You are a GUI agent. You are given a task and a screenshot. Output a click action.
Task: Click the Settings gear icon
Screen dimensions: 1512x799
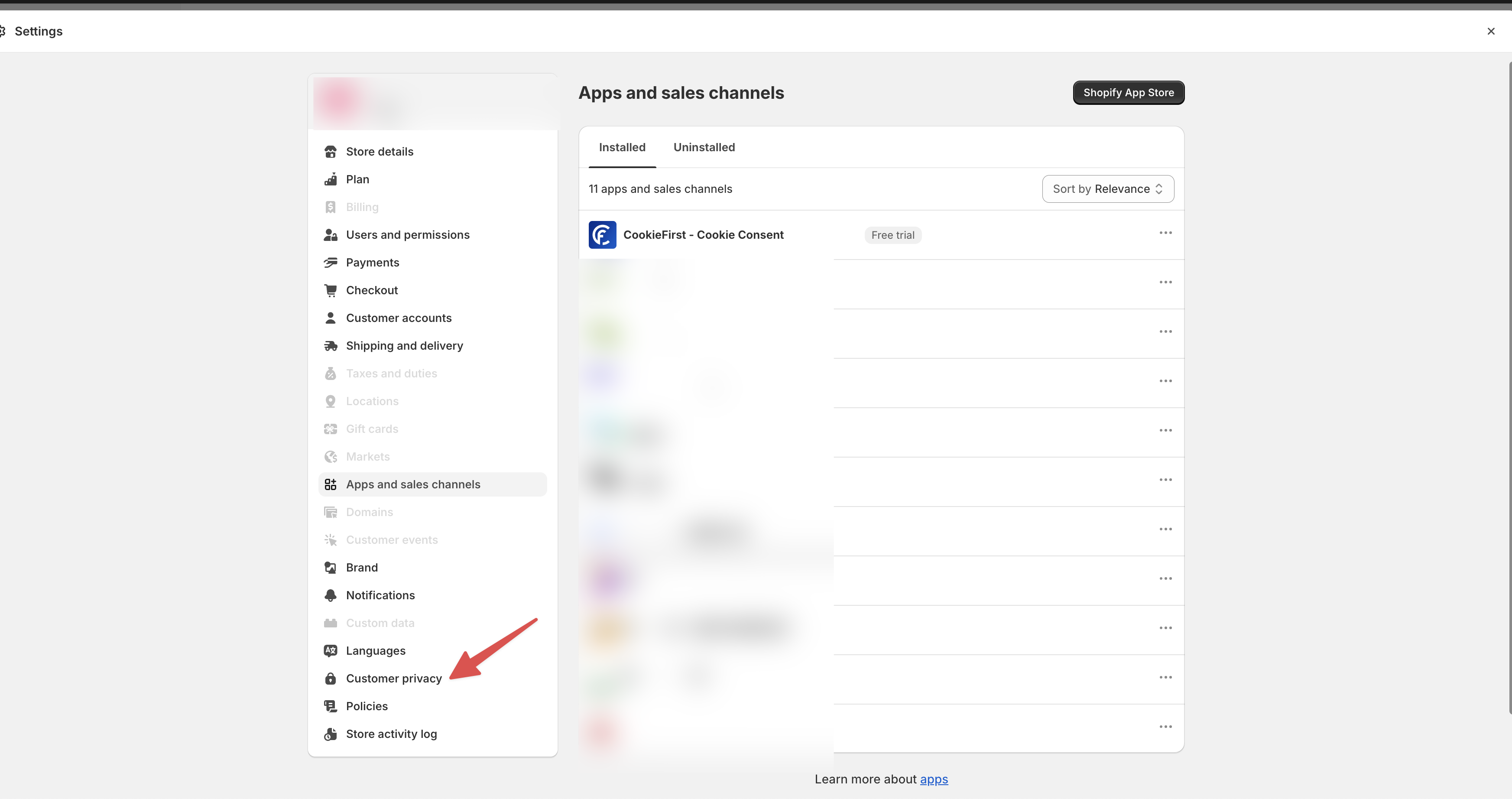click(x=3, y=30)
